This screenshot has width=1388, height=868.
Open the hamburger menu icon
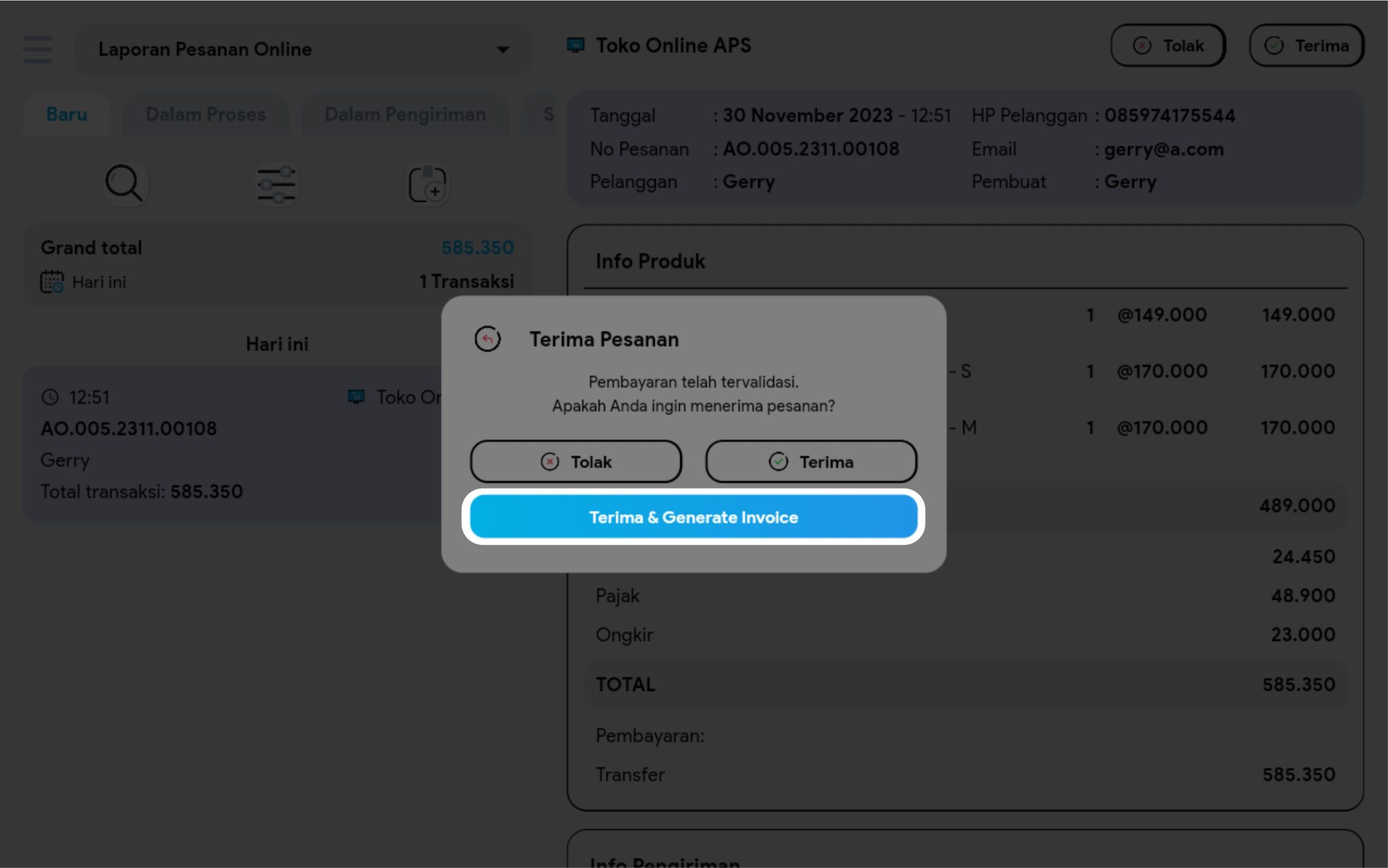tap(37, 49)
